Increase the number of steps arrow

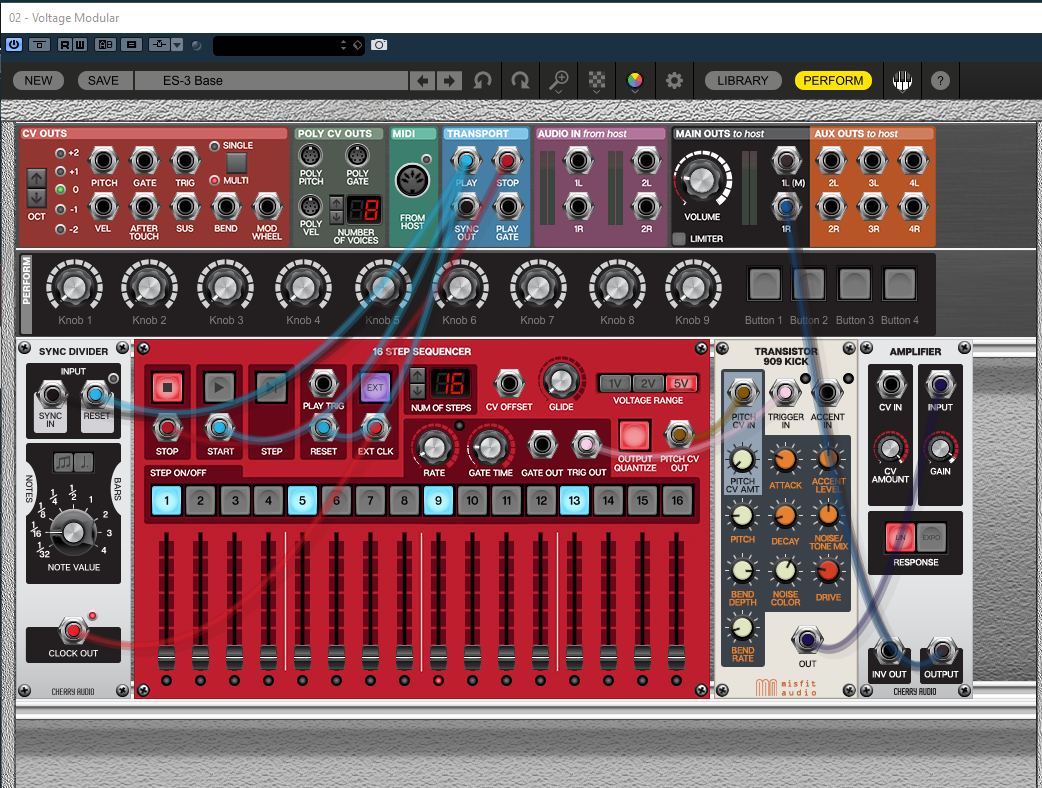(417, 375)
